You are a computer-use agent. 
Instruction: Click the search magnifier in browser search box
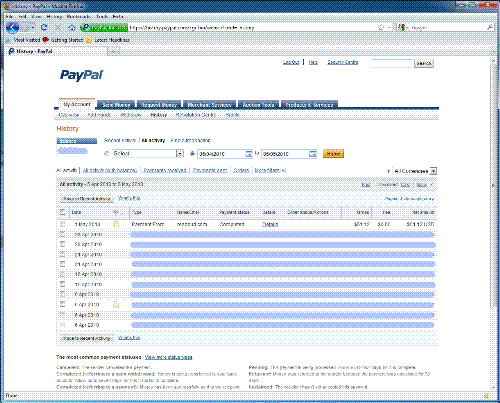490,28
